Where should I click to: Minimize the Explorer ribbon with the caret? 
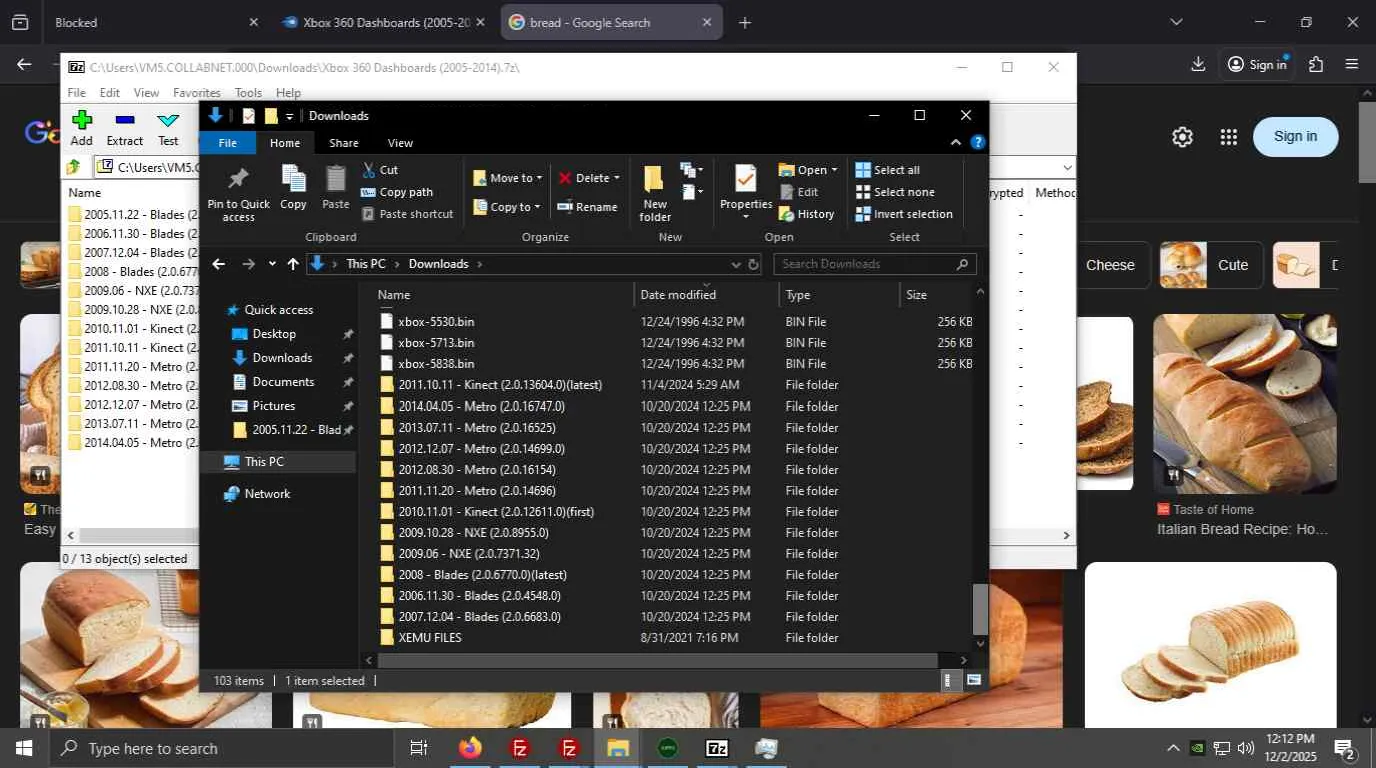click(x=956, y=143)
